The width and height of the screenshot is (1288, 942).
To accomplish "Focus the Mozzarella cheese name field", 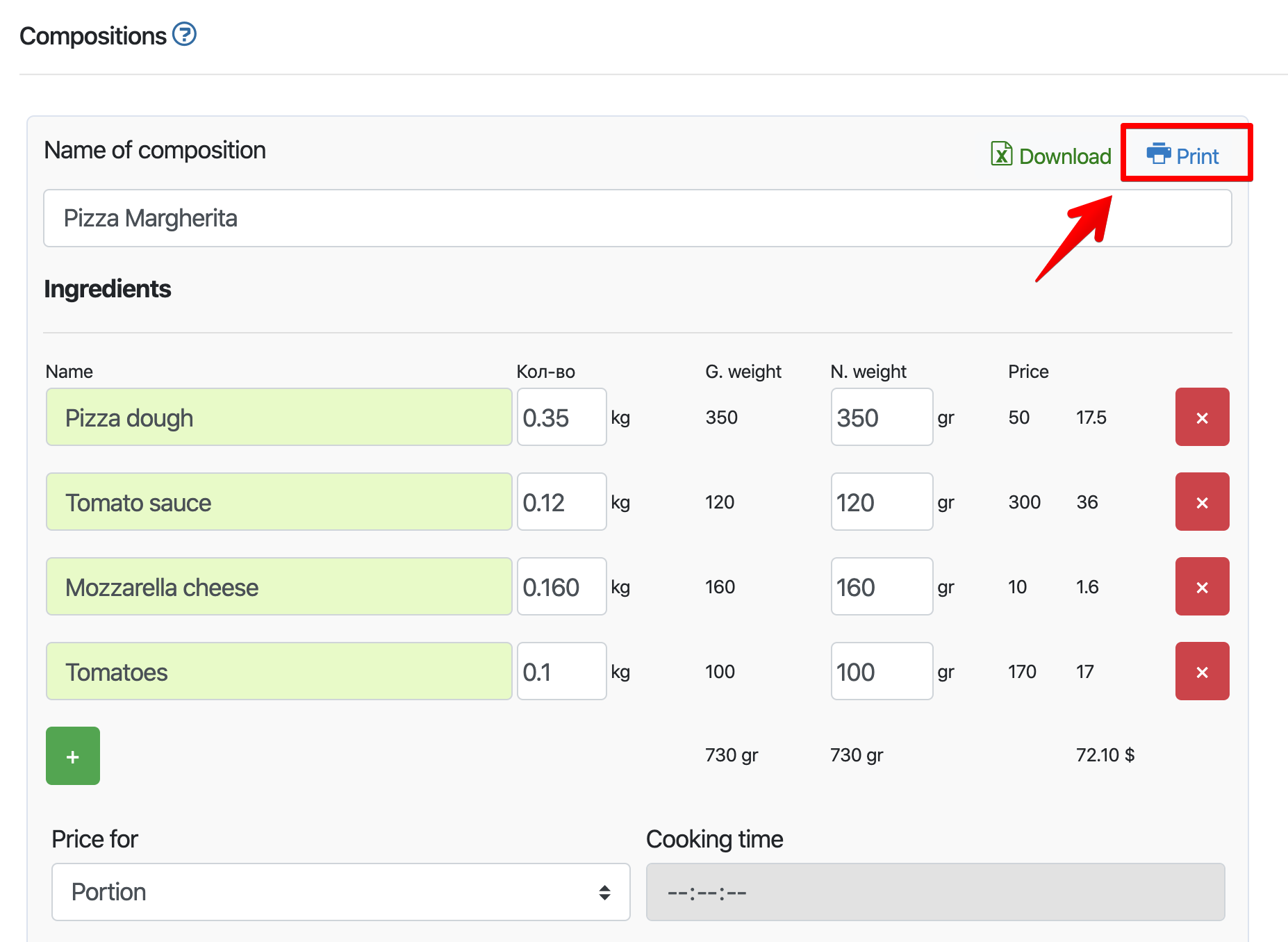I will click(x=279, y=587).
